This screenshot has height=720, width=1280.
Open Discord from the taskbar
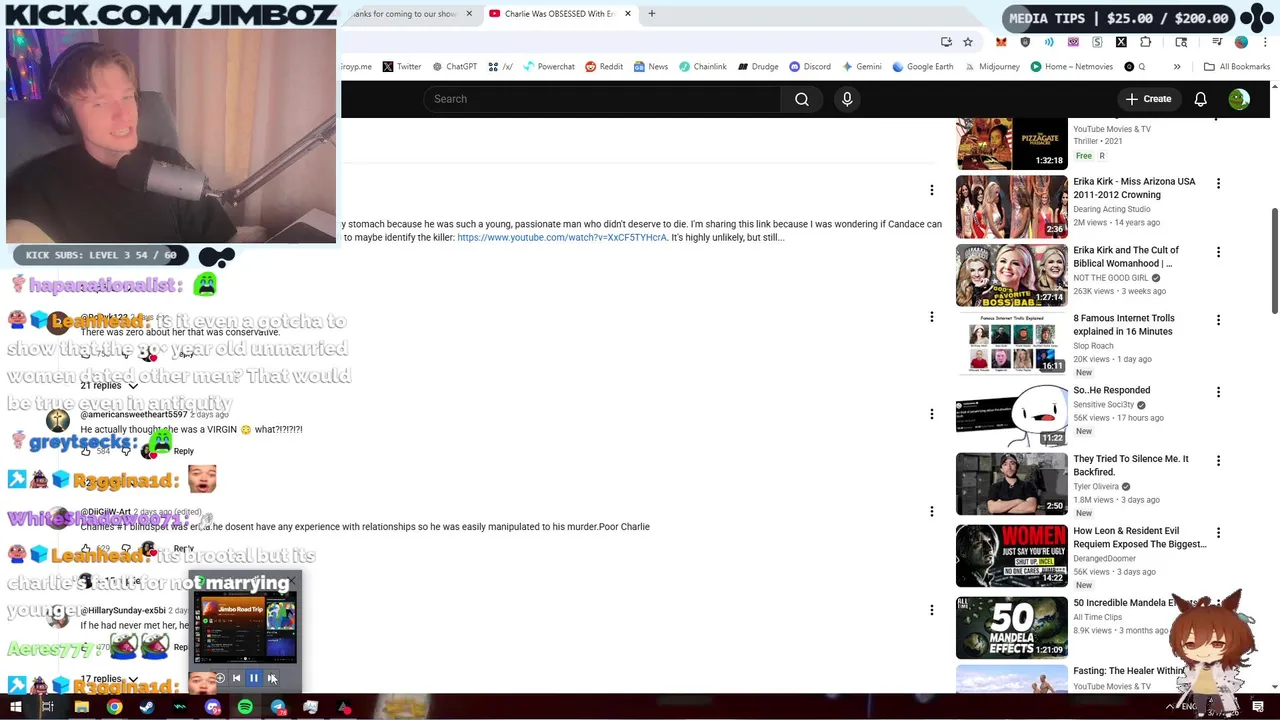click(x=213, y=708)
